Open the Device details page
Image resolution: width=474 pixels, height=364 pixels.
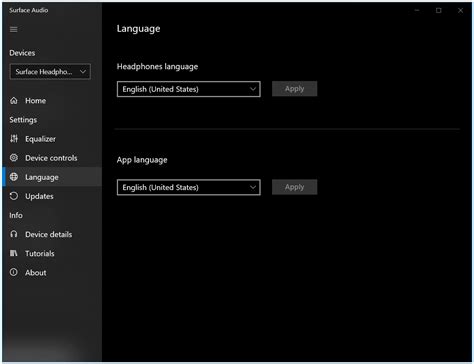tap(52, 234)
